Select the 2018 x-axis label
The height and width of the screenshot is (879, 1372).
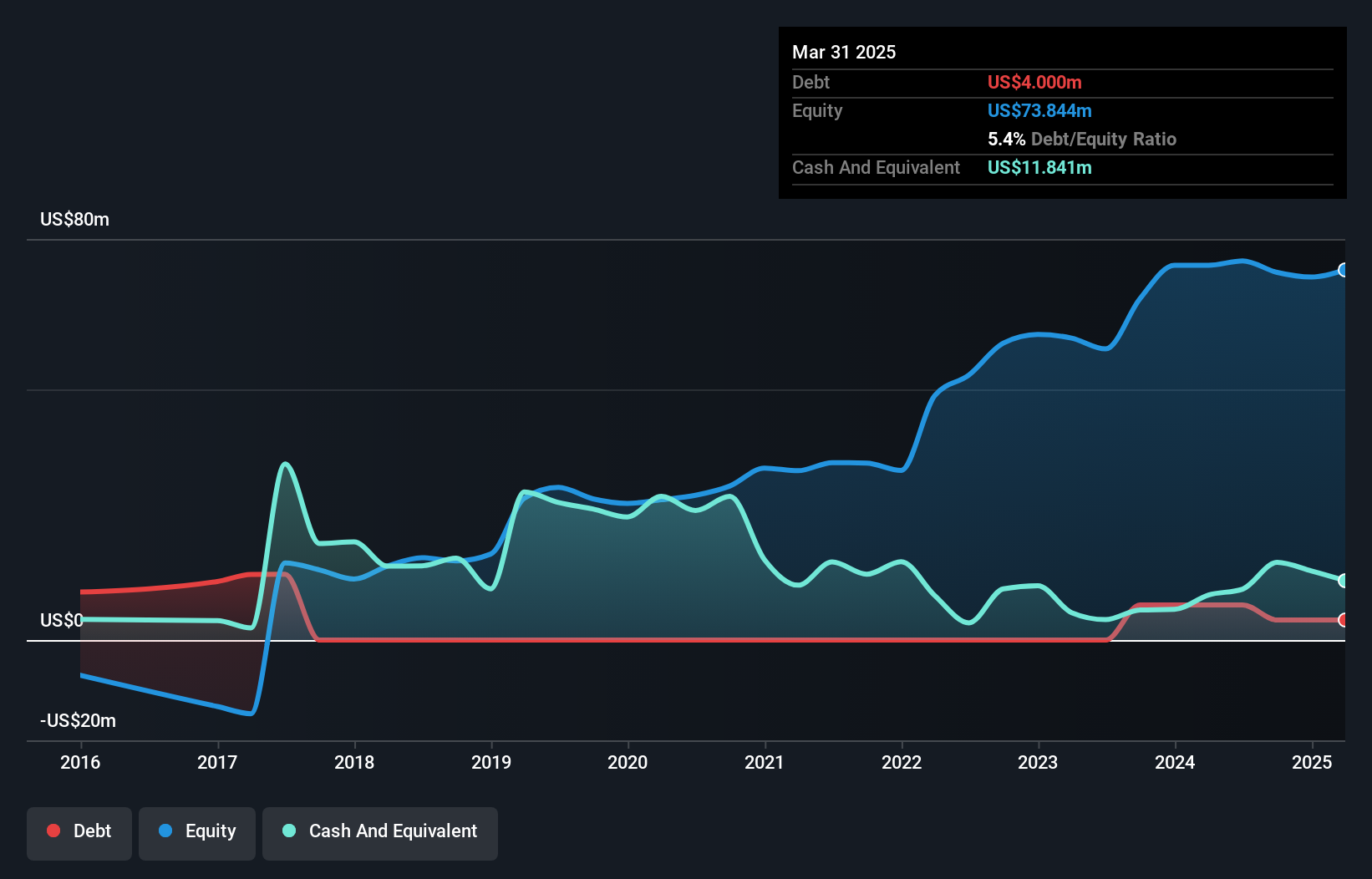click(x=354, y=762)
